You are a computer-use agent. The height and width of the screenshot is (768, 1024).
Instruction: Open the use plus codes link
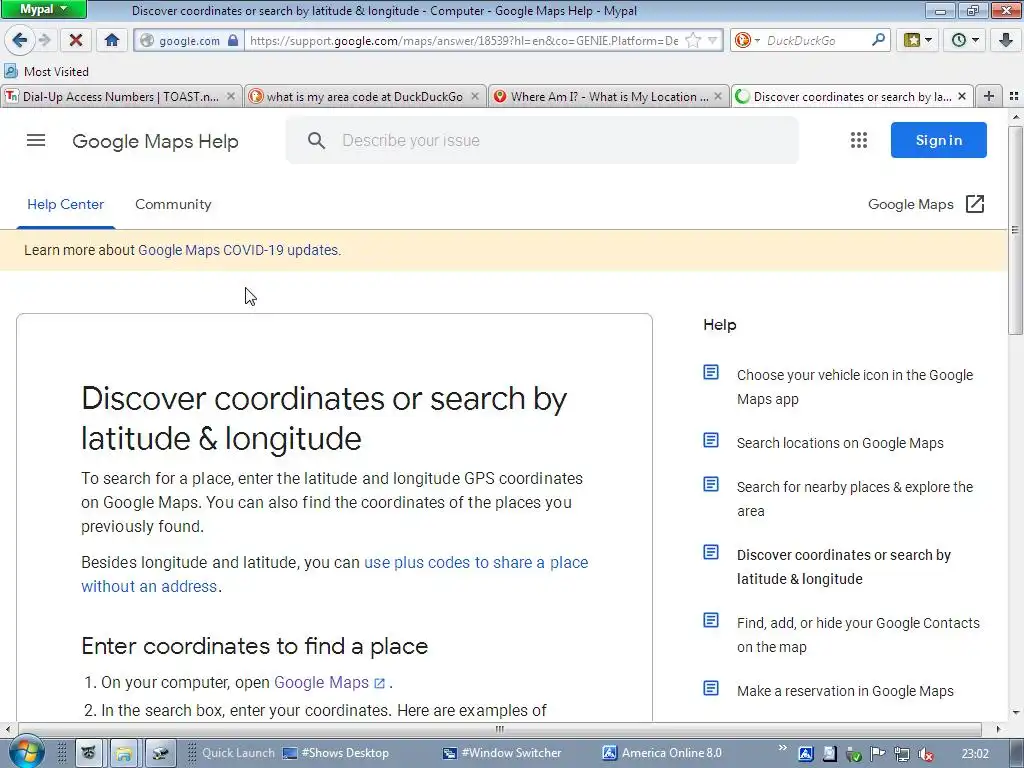click(334, 574)
